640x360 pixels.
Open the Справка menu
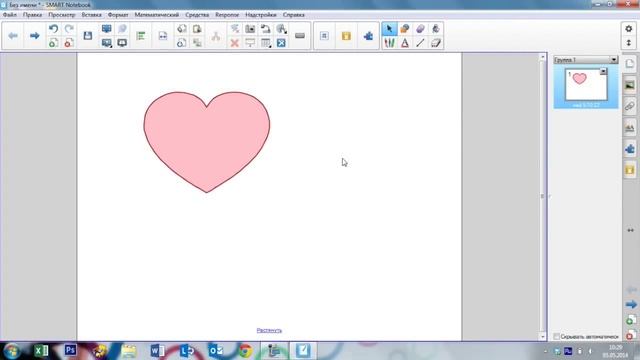click(293, 15)
